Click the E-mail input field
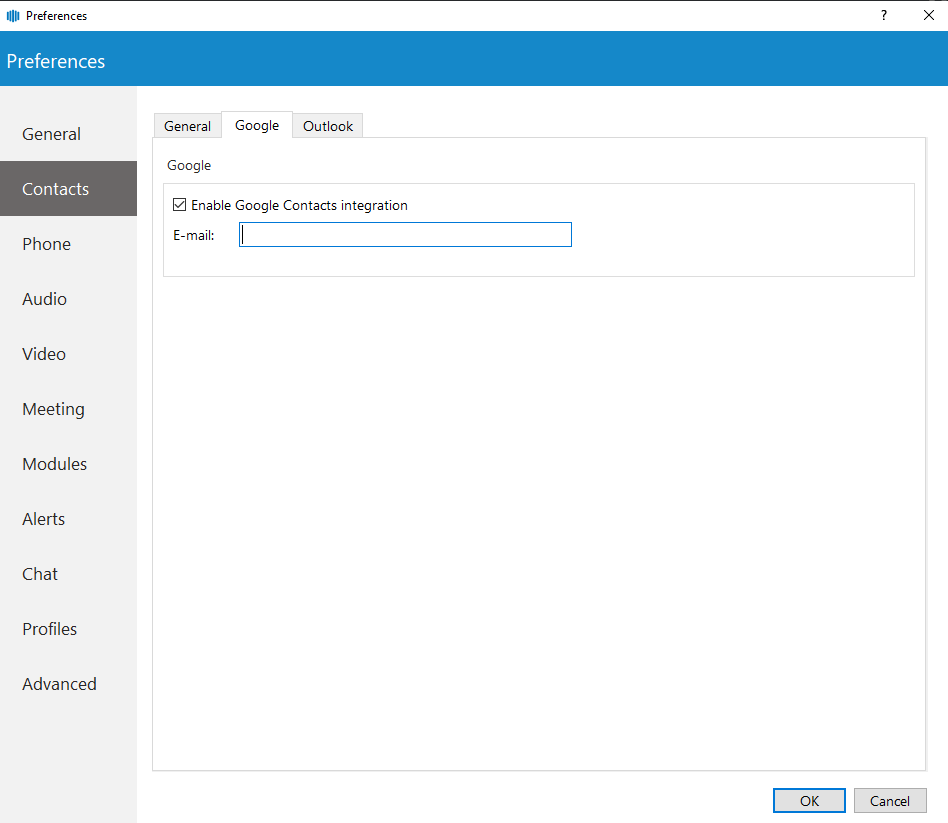948x823 pixels. pyautogui.click(x=405, y=235)
